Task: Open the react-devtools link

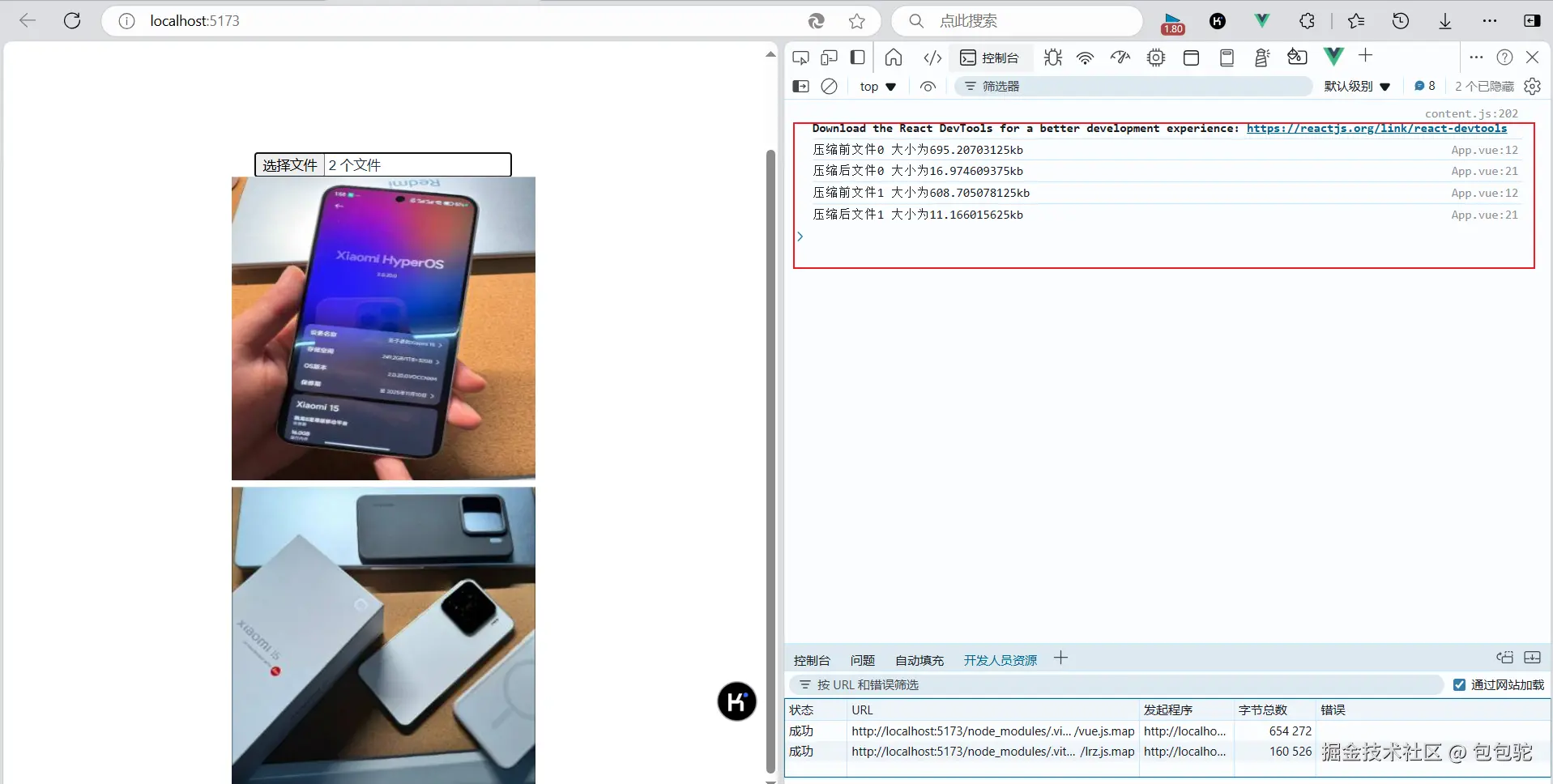Action: tap(1376, 128)
